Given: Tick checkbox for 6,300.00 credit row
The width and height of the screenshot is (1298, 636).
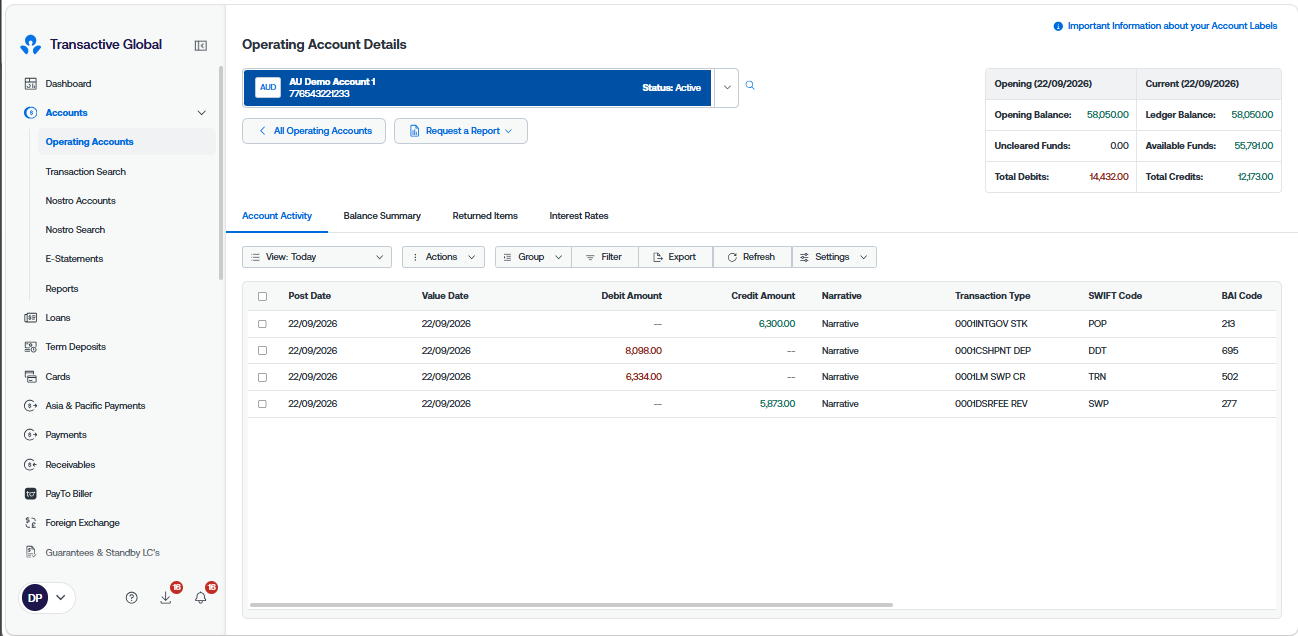Looking at the screenshot, I should point(263,324).
